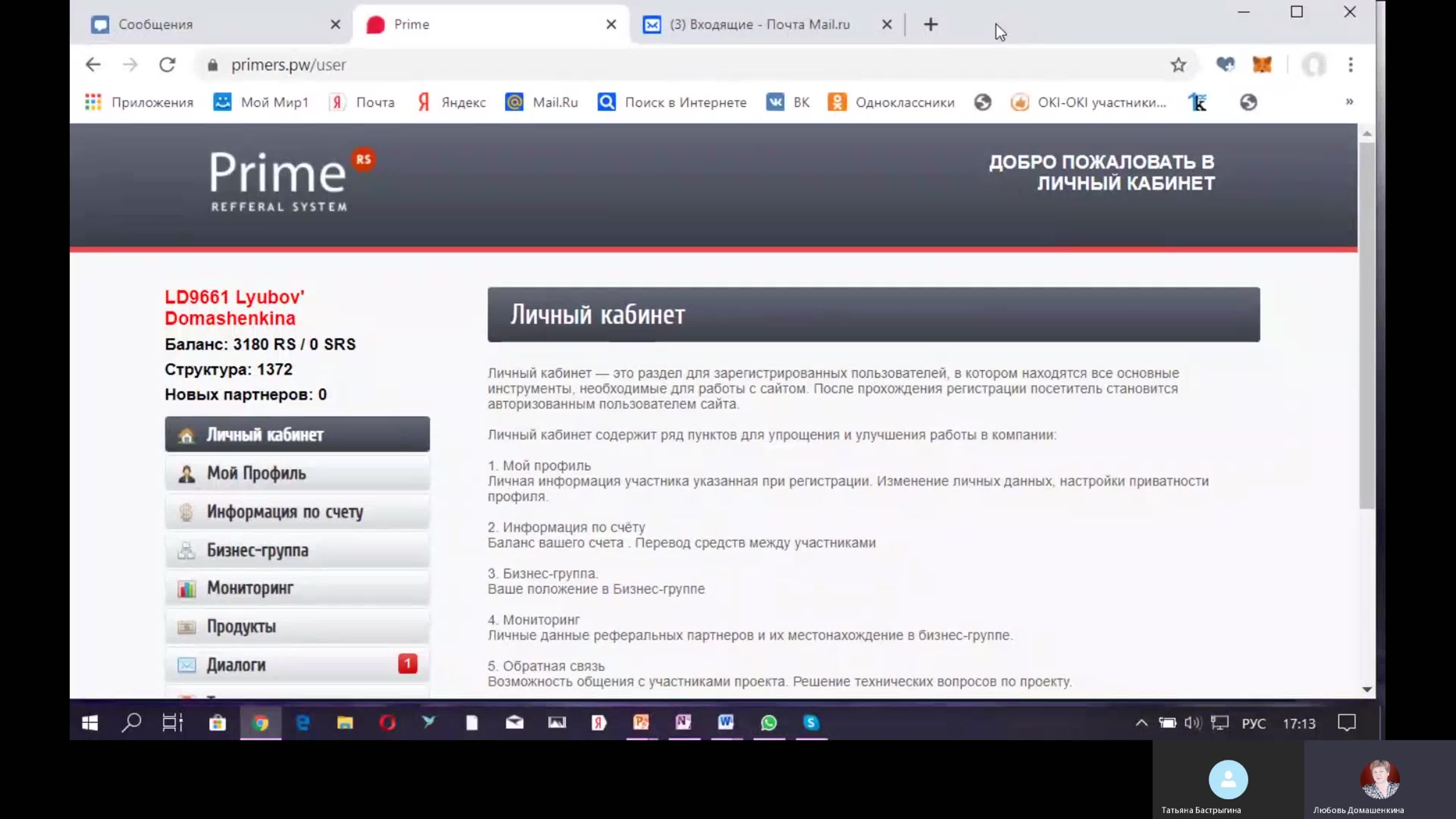Open the blue heart extension icon
This screenshot has width=1456, height=819.
click(x=1225, y=65)
